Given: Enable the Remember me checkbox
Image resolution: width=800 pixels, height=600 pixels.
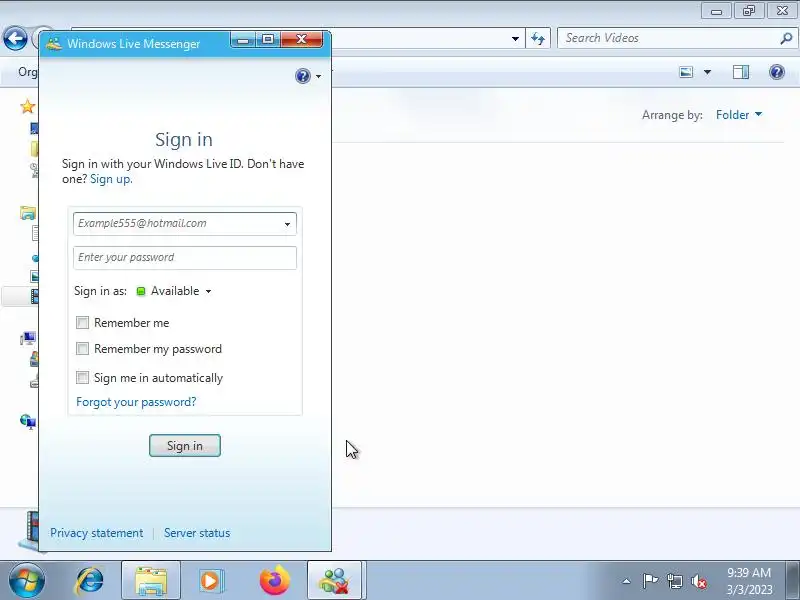Looking at the screenshot, I should click(82, 322).
